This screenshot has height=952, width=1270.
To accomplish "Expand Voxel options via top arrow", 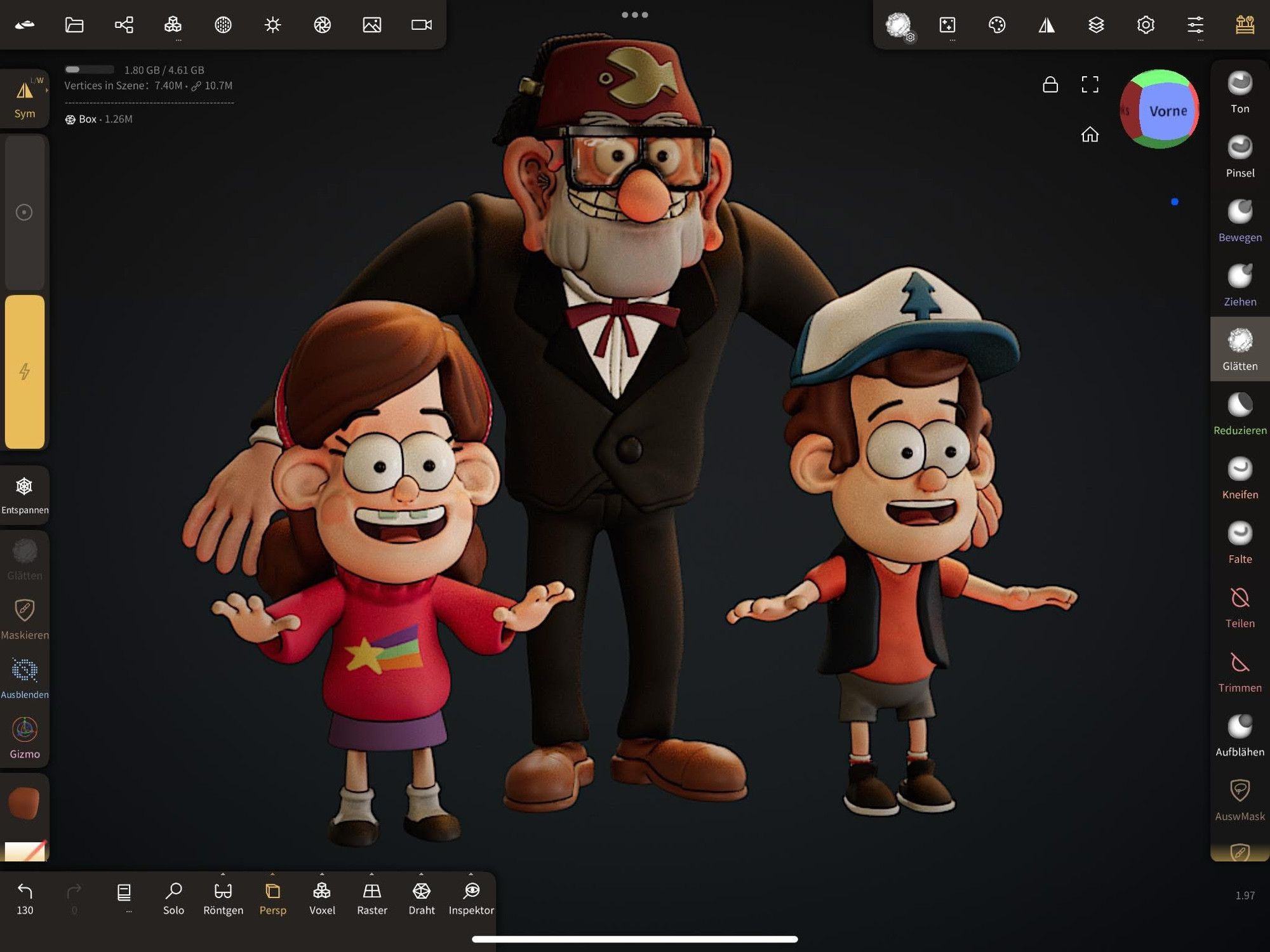I will point(322,875).
